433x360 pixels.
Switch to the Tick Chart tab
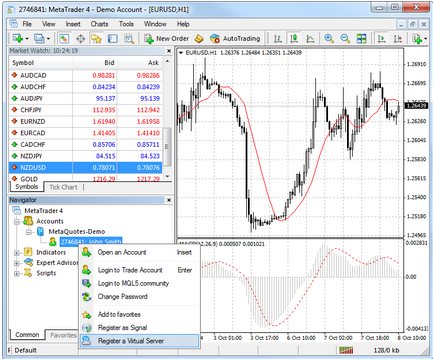click(x=63, y=187)
